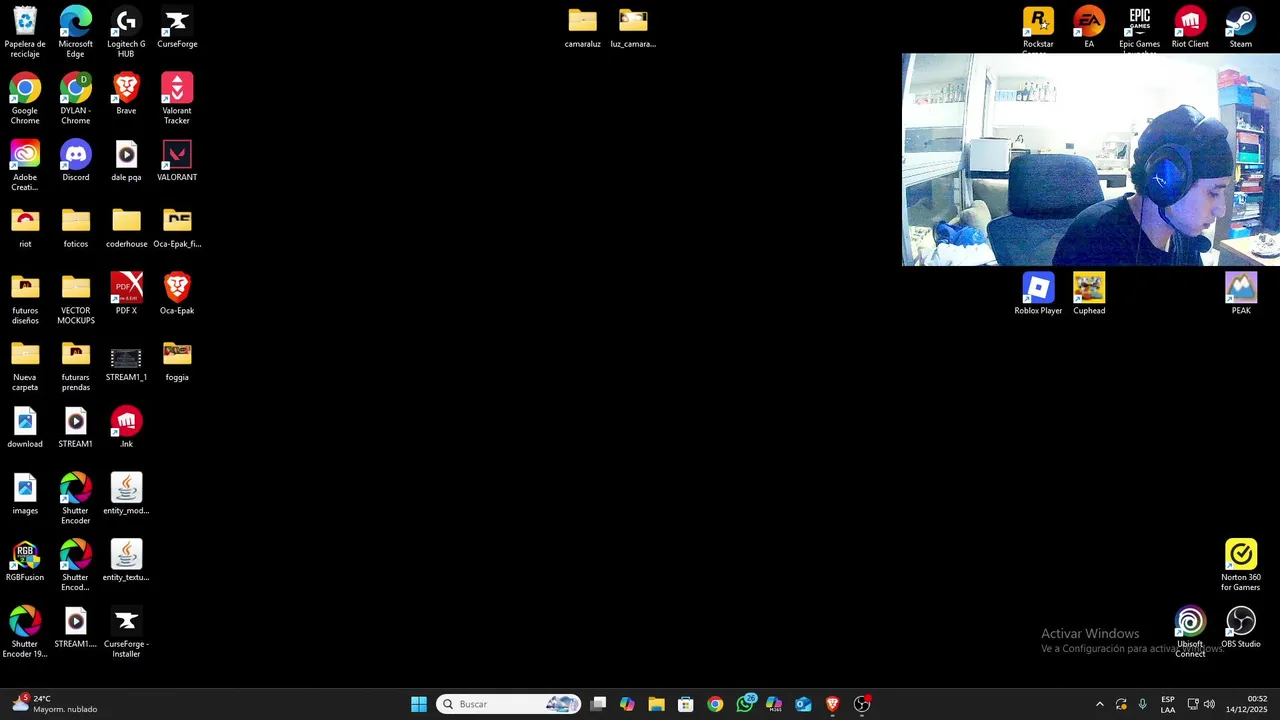This screenshot has height=720, width=1280.
Task: Open the clock and date panel
Action: coord(1246,704)
